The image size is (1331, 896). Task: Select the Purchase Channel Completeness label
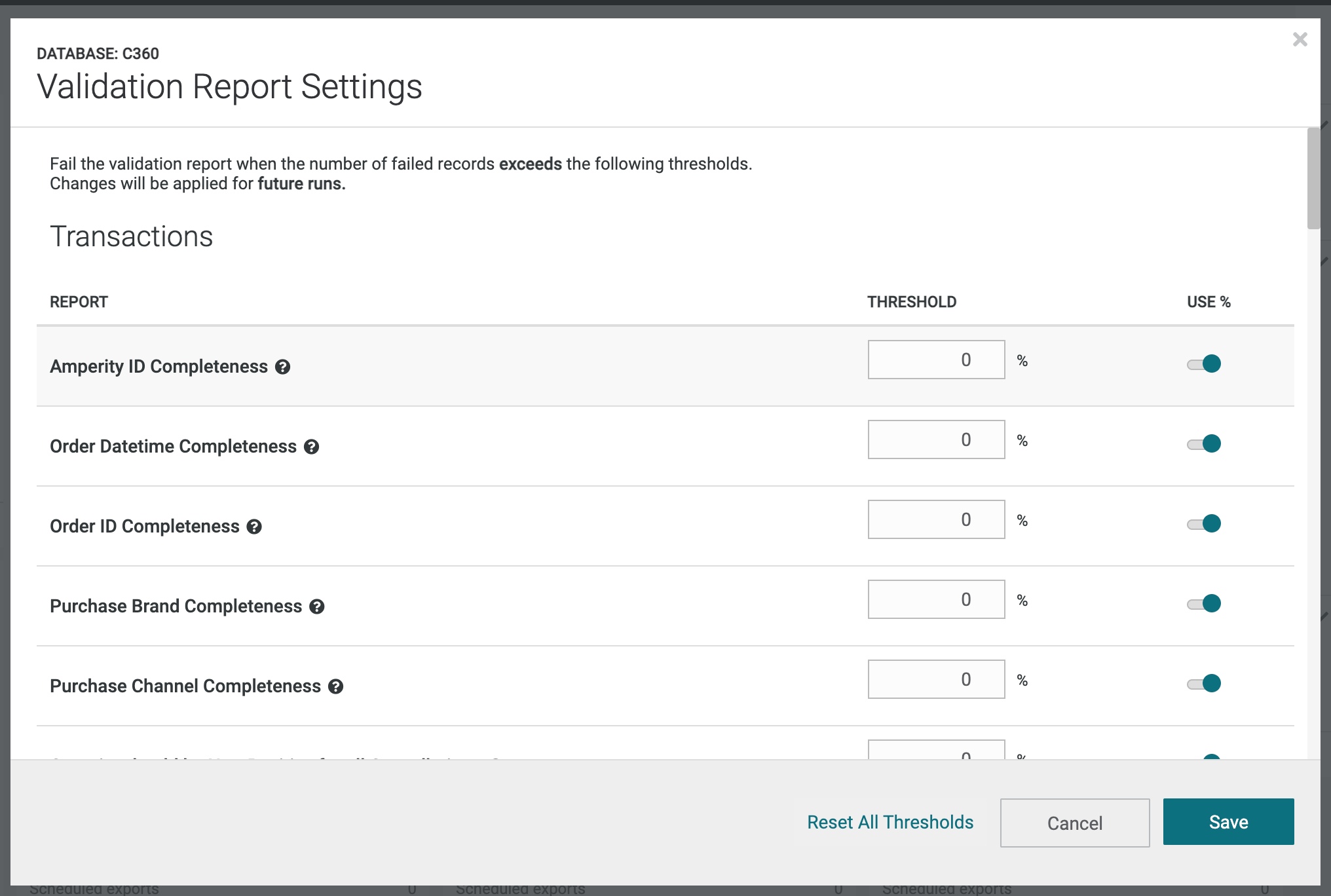pos(185,686)
